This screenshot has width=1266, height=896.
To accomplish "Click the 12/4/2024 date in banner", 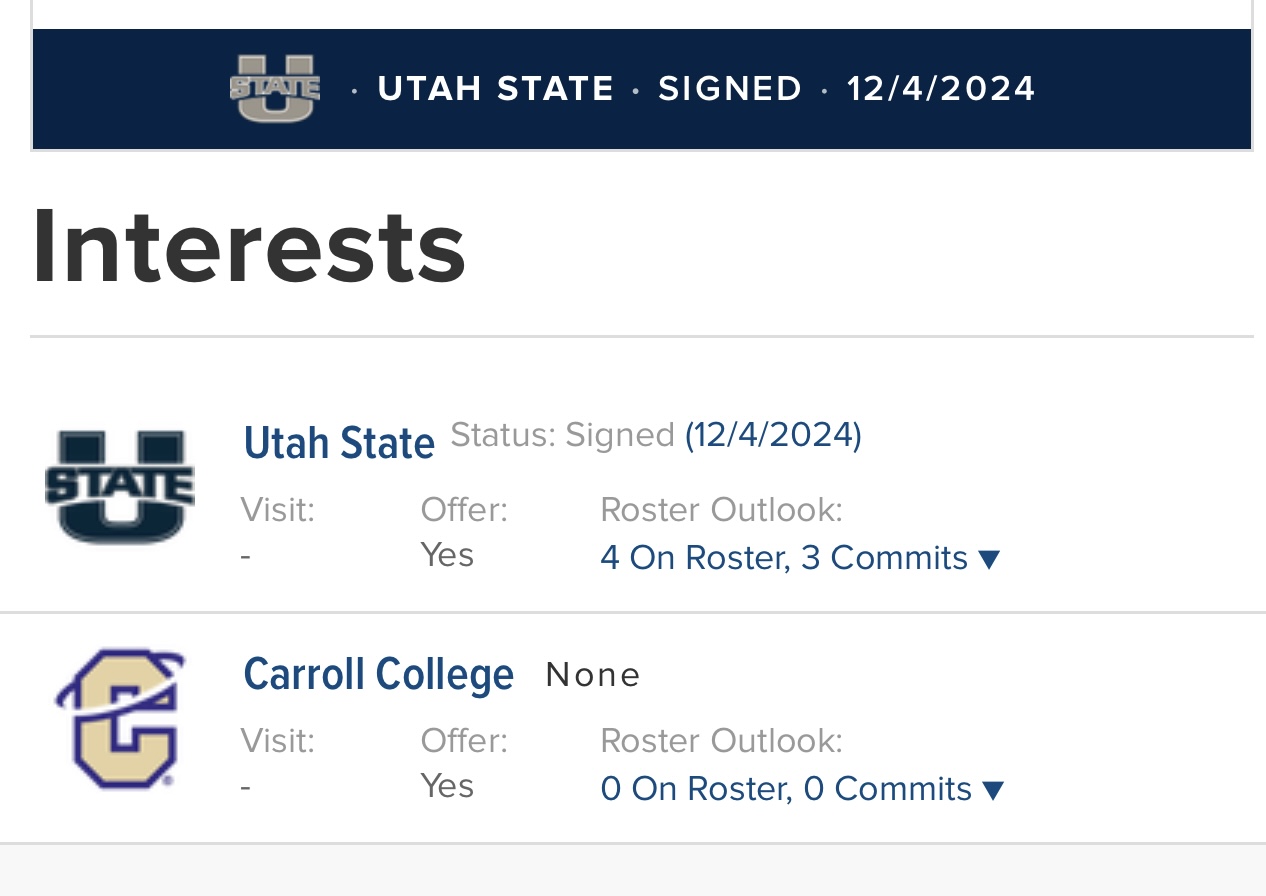I will [941, 89].
